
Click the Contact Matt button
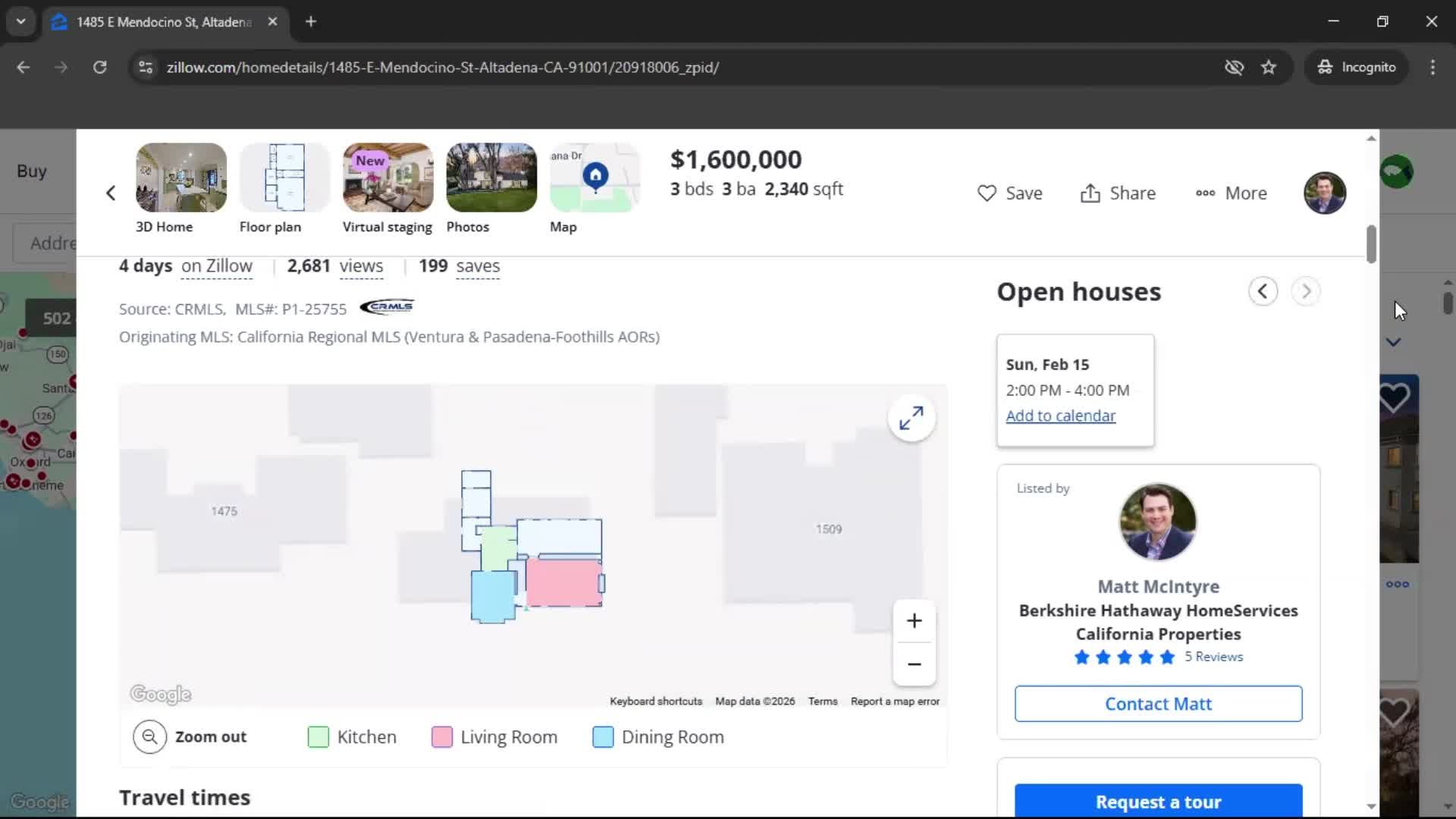coord(1158,703)
